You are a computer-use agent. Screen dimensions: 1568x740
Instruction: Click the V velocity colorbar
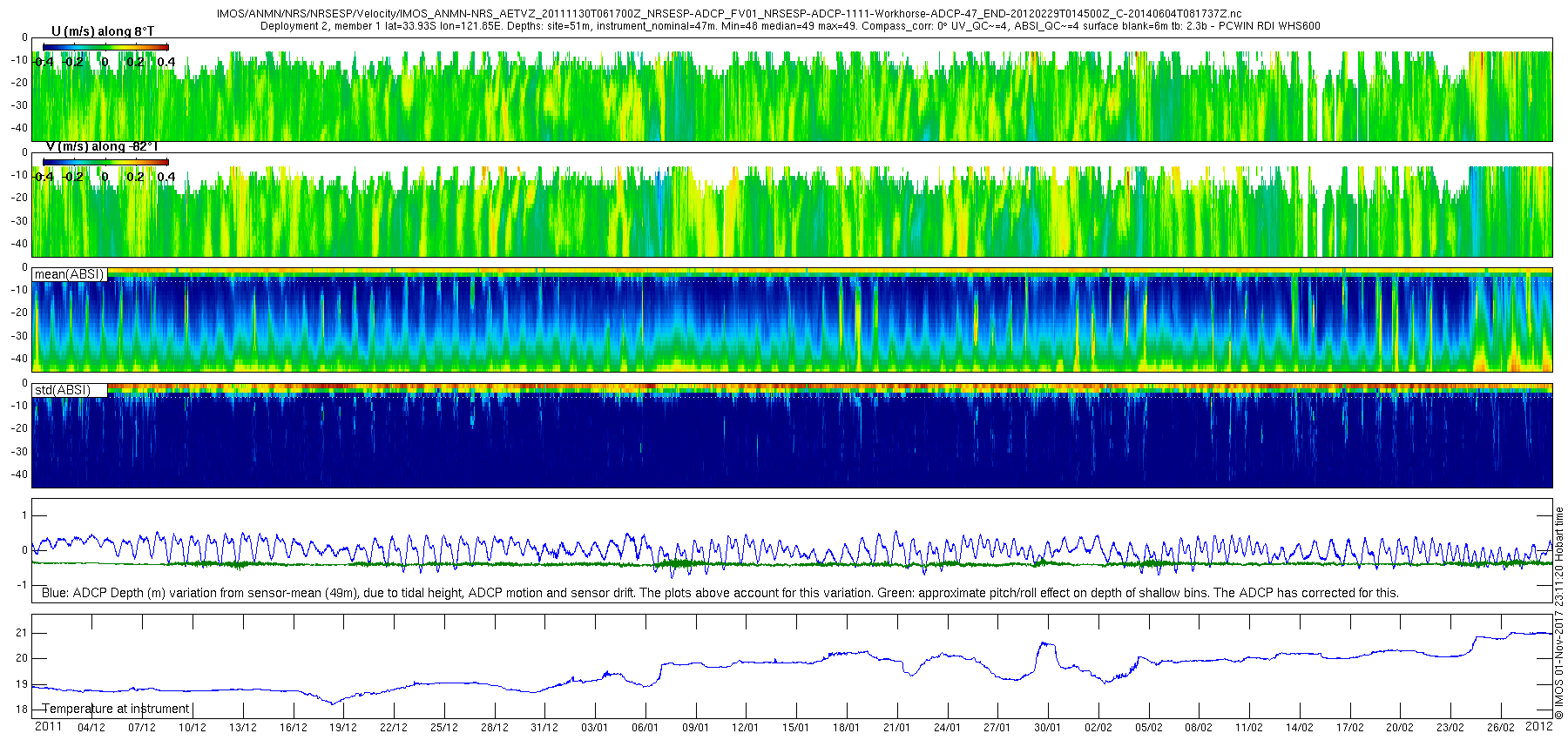pos(105,162)
